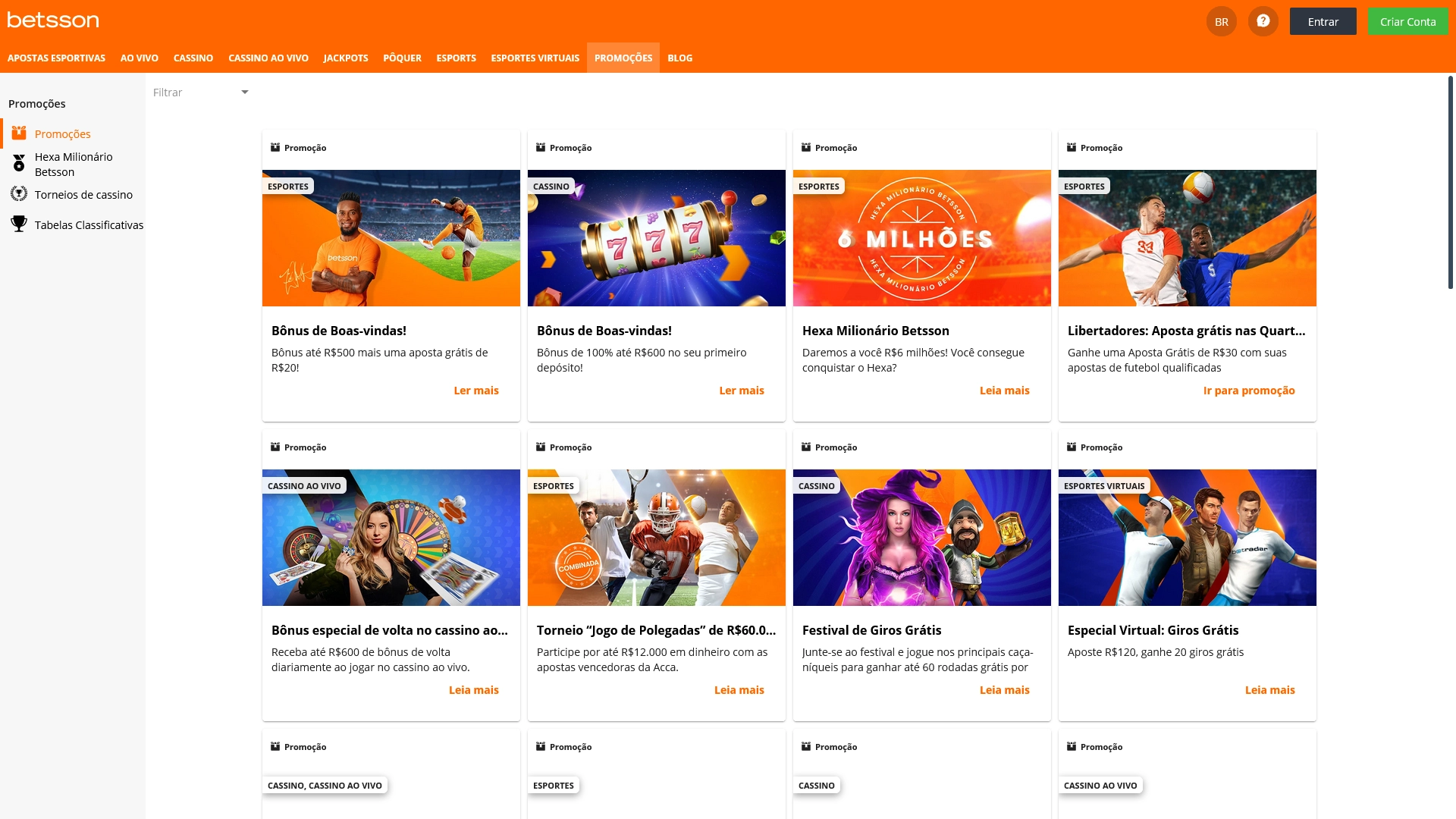Image resolution: width=1456 pixels, height=819 pixels.
Task: Select Promoções in the sidebar
Action: [x=63, y=133]
